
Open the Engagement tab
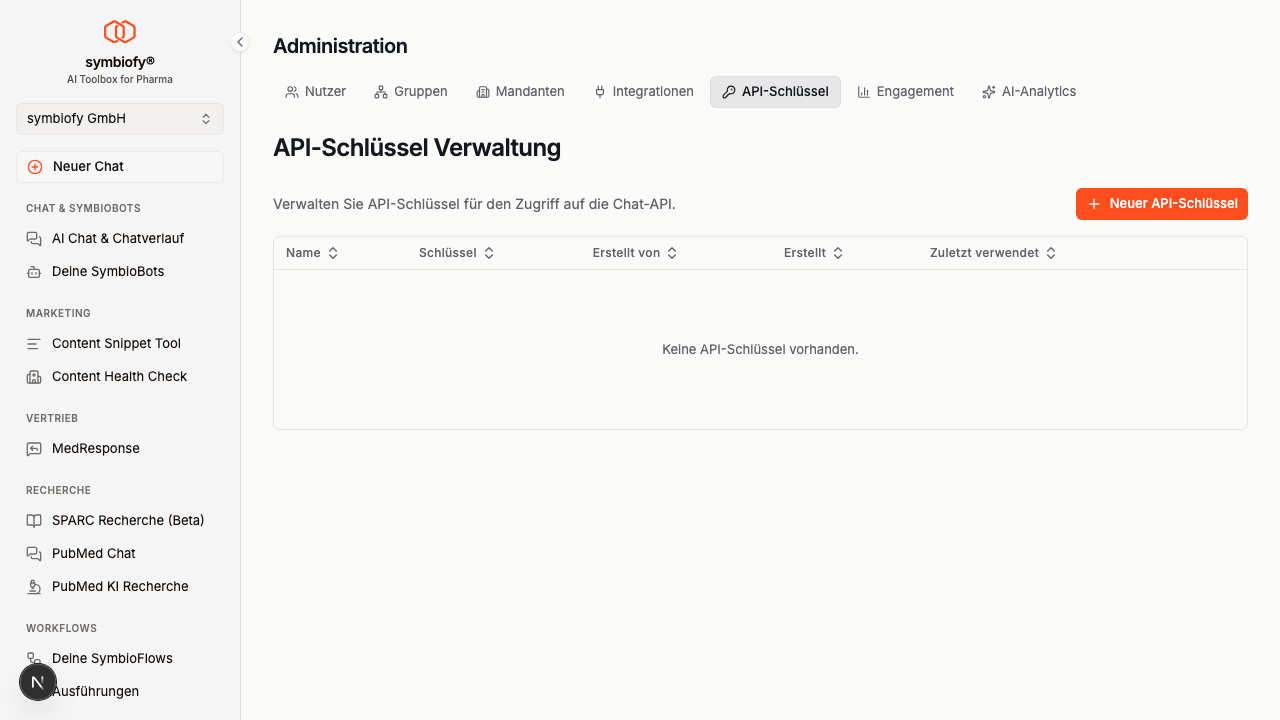point(905,91)
